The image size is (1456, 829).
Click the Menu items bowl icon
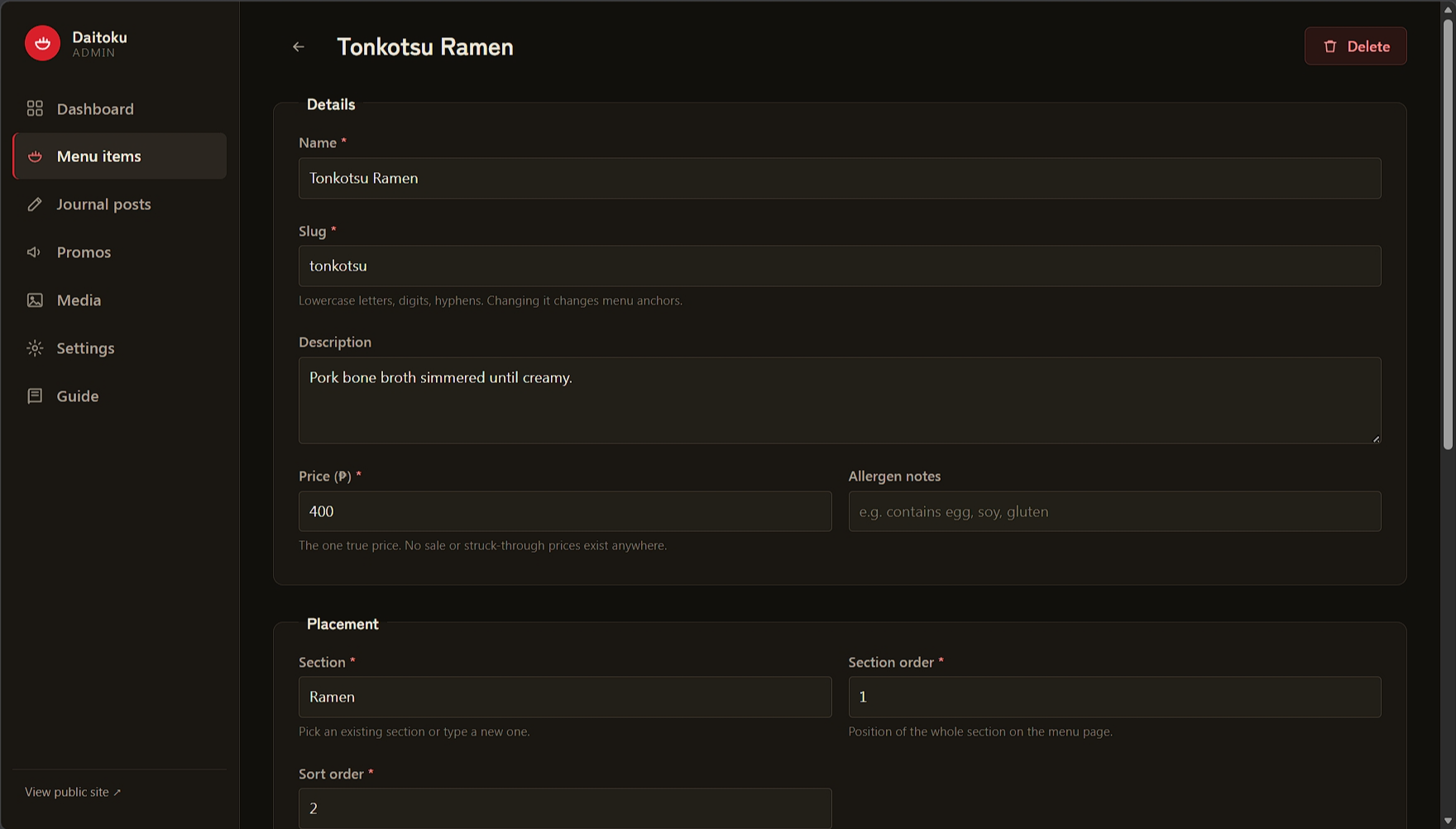(x=35, y=156)
